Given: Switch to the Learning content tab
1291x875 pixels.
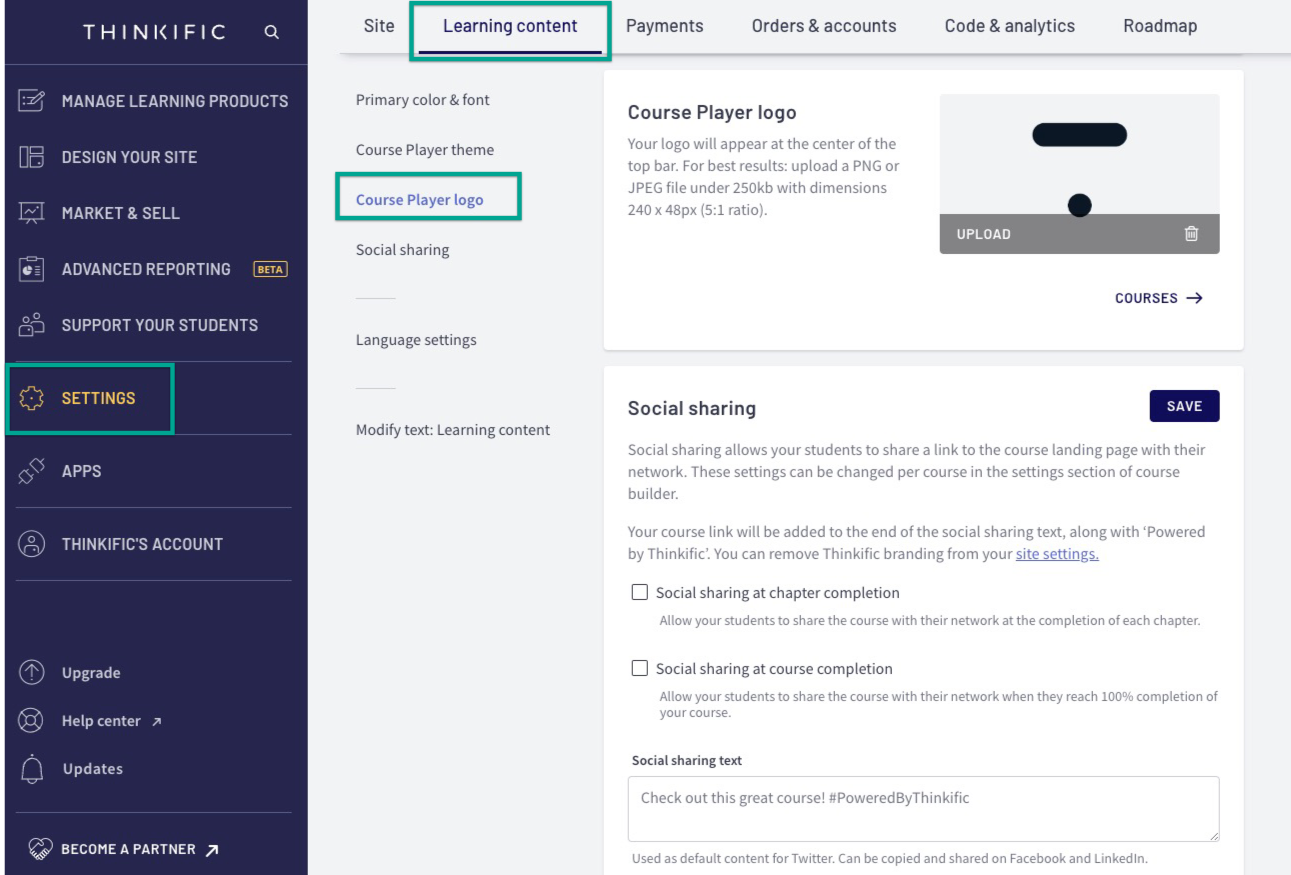Looking at the screenshot, I should coord(510,26).
